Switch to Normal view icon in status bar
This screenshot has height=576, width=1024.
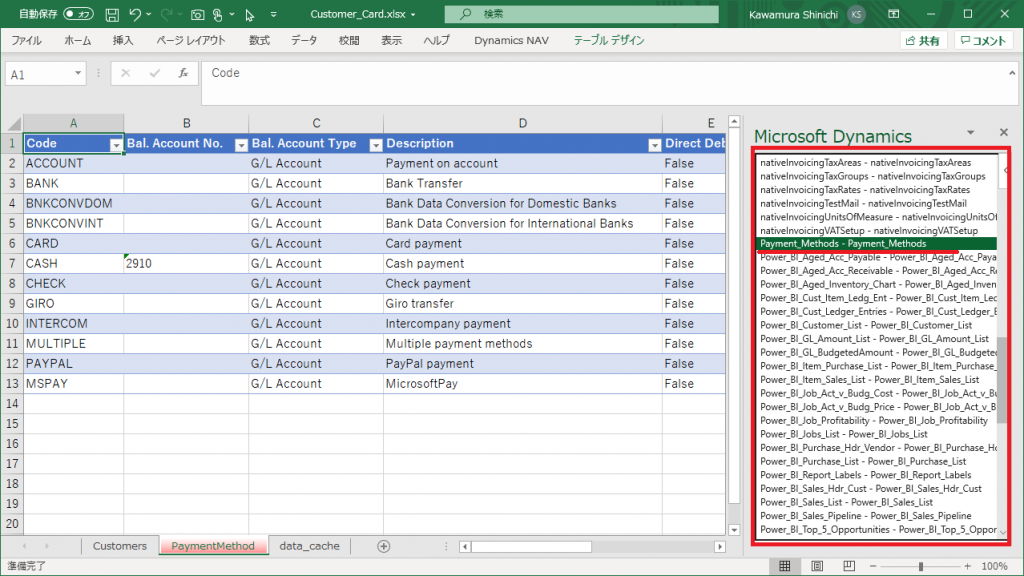click(784, 566)
